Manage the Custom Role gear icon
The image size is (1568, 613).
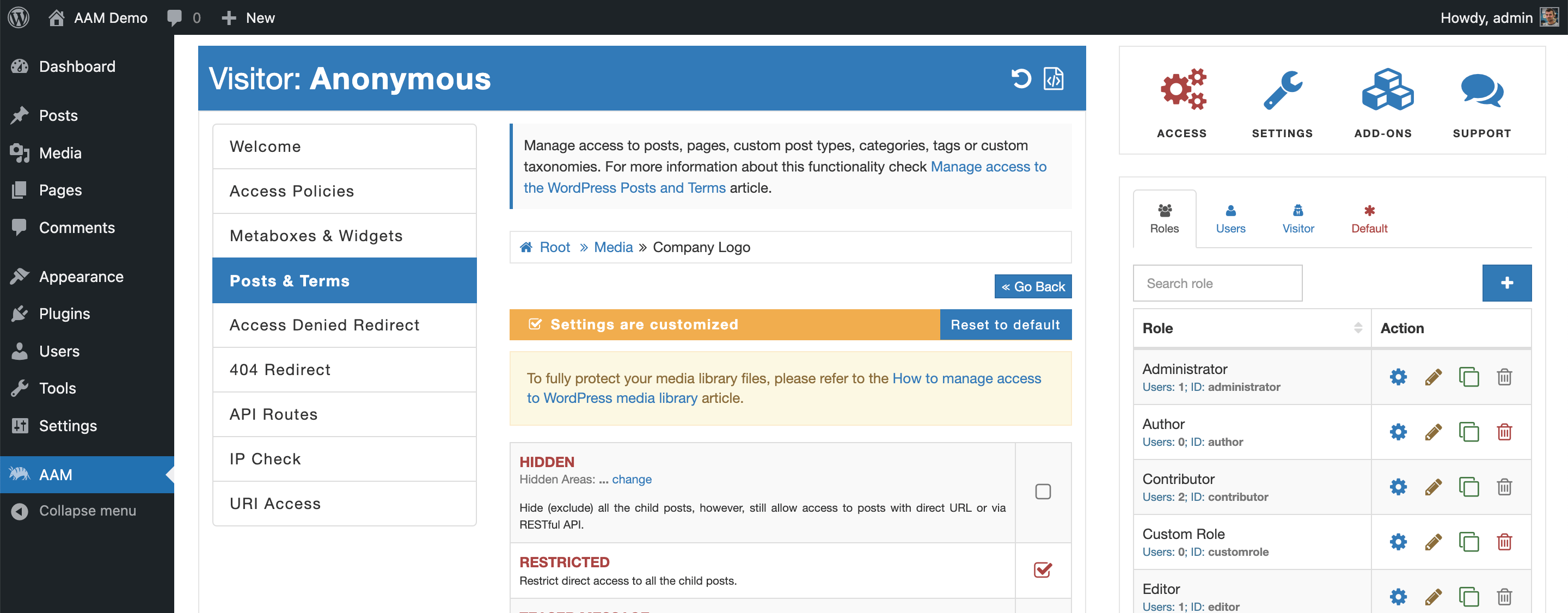pos(1398,541)
